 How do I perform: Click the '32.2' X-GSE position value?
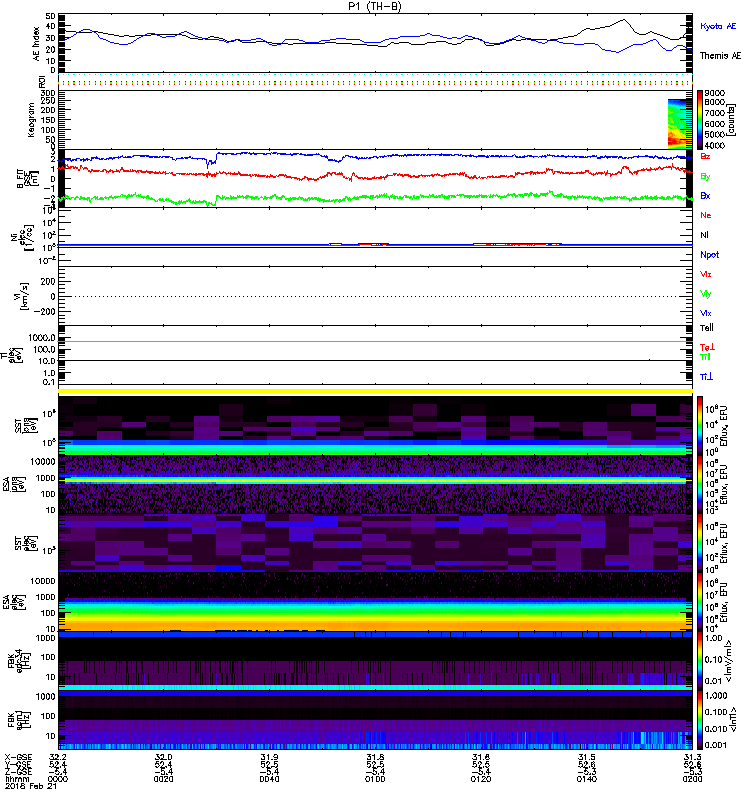58,757
